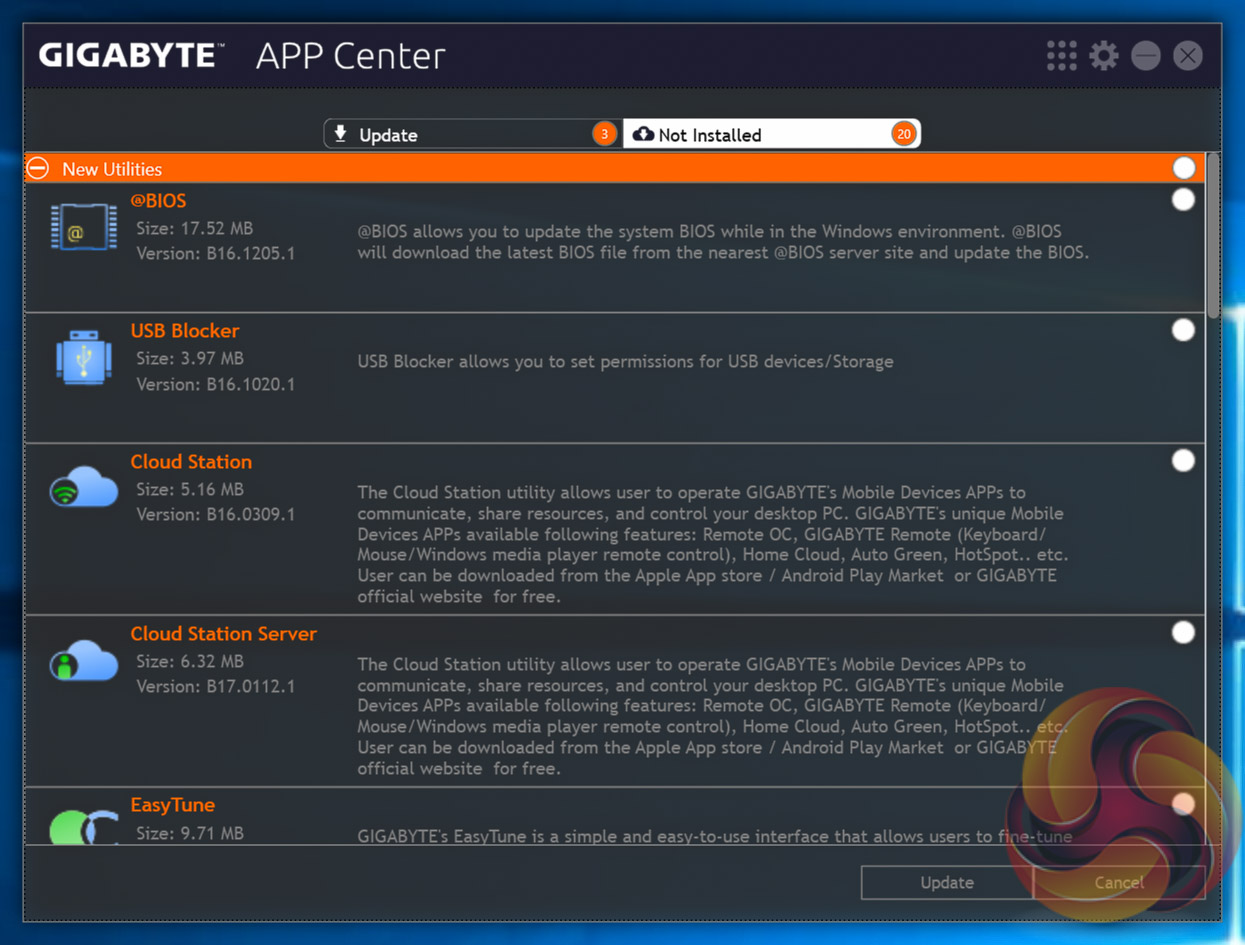Click the Cloud Station cloud icon
Image resolution: width=1245 pixels, height=945 pixels.
tap(84, 487)
